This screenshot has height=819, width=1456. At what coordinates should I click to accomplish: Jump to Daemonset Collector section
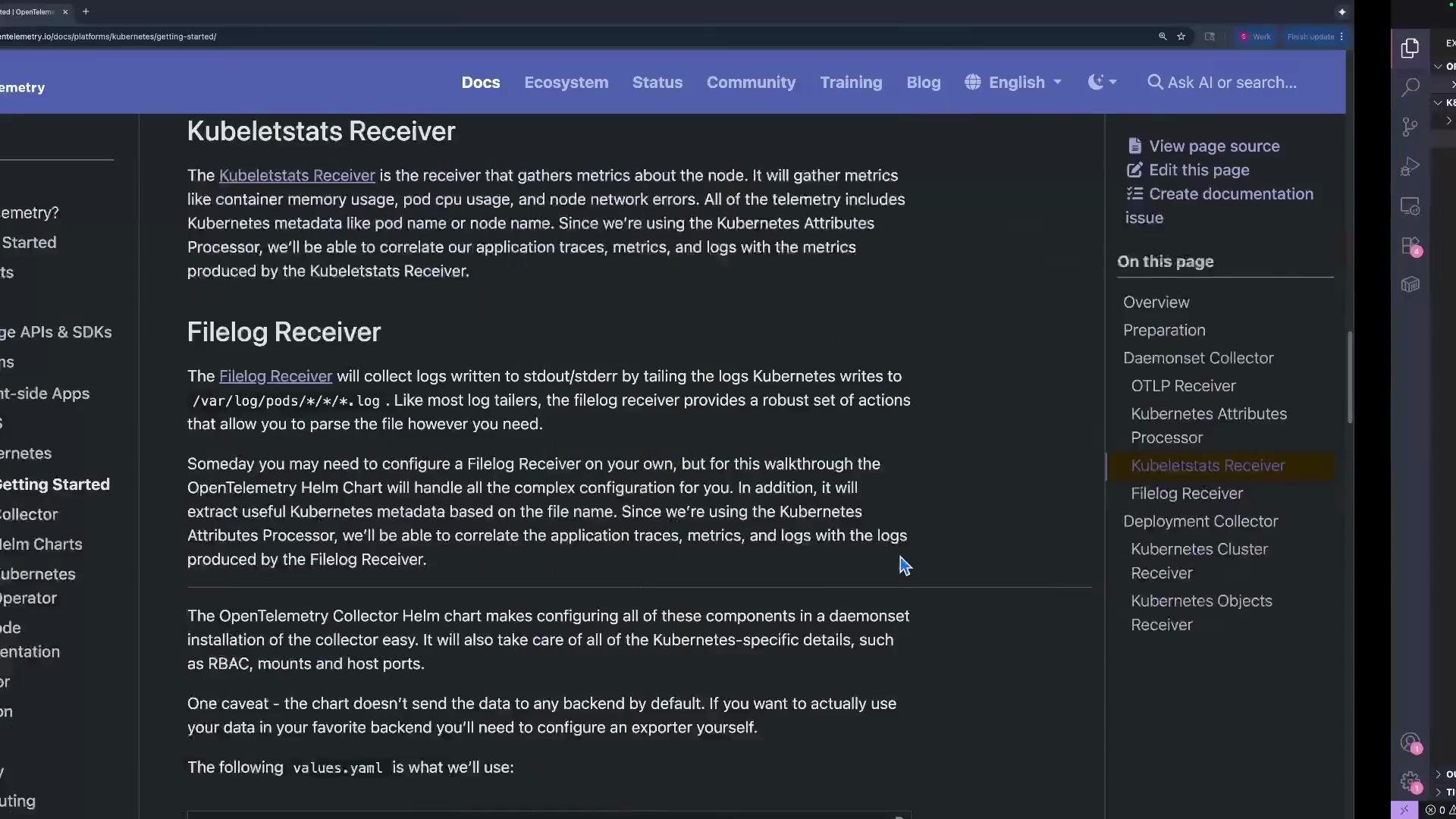(1198, 358)
